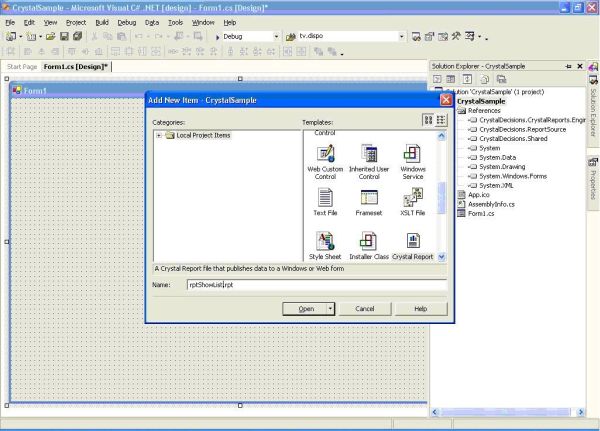This screenshot has width=600, height=431.
Task: Click the templates list scroll-down arrow
Action: coord(441,257)
